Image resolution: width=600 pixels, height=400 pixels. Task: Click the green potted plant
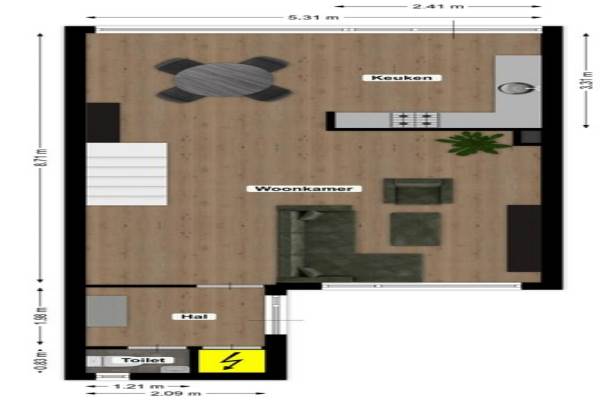pos(472,144)
